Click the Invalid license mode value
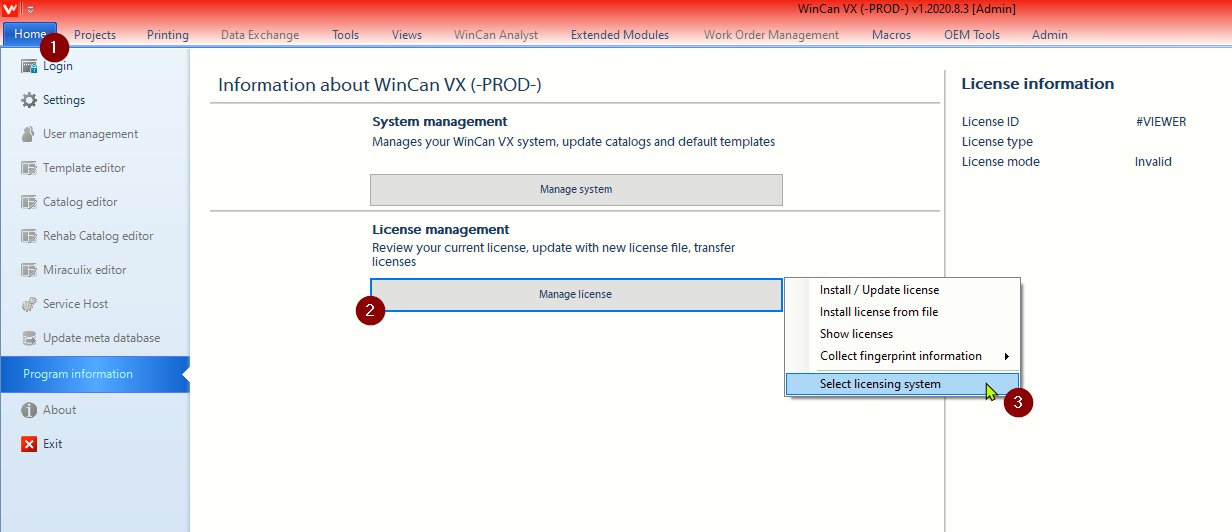This screenshot has width=1232, height=532. click(x=1153, y=162)
